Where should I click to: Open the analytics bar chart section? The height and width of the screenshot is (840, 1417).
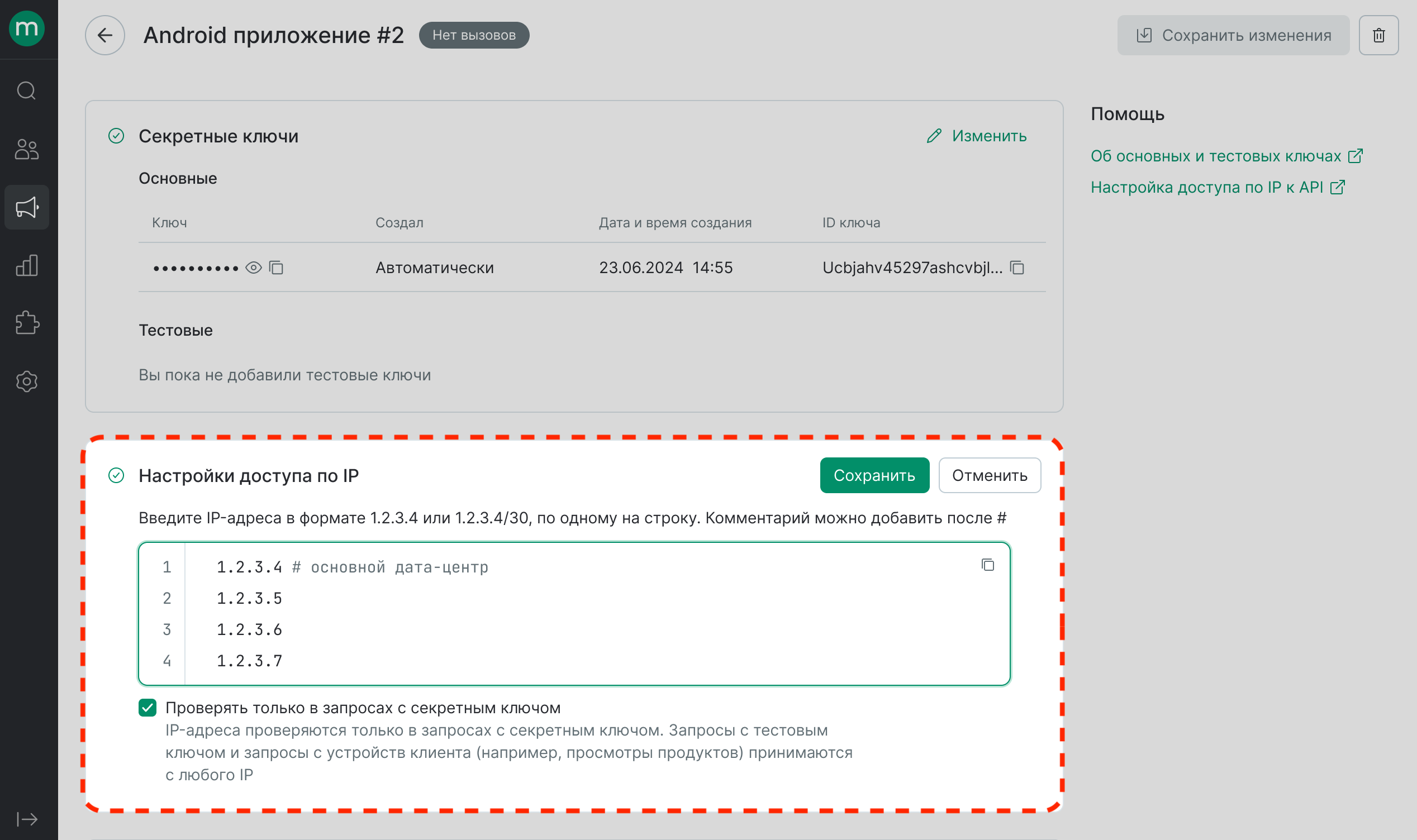point(27,265)
